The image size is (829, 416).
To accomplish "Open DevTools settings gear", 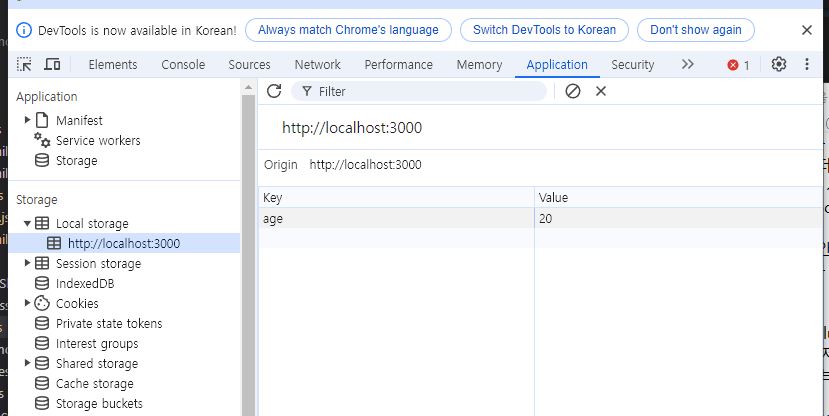I will click(778, 64).
